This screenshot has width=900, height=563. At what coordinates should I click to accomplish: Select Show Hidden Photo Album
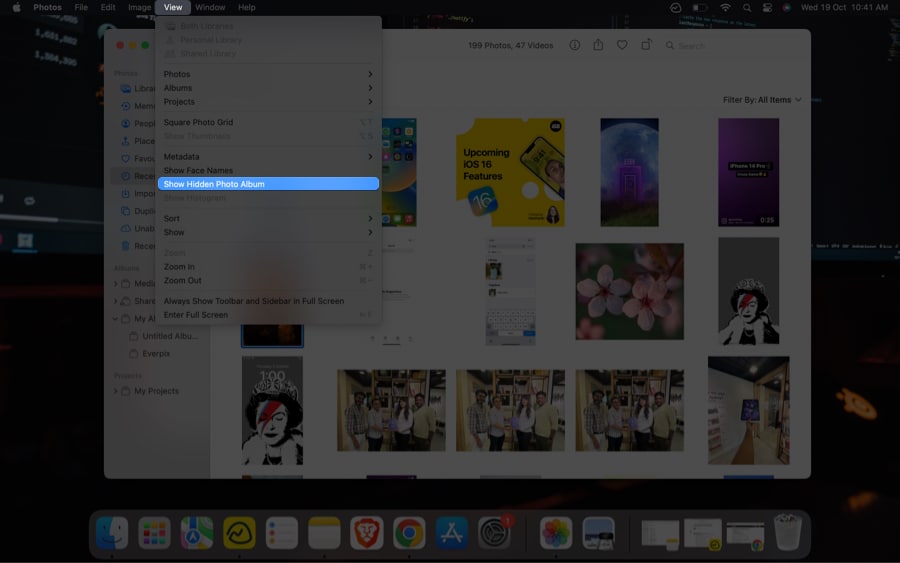pyautogui.click(x=268, y=184)
